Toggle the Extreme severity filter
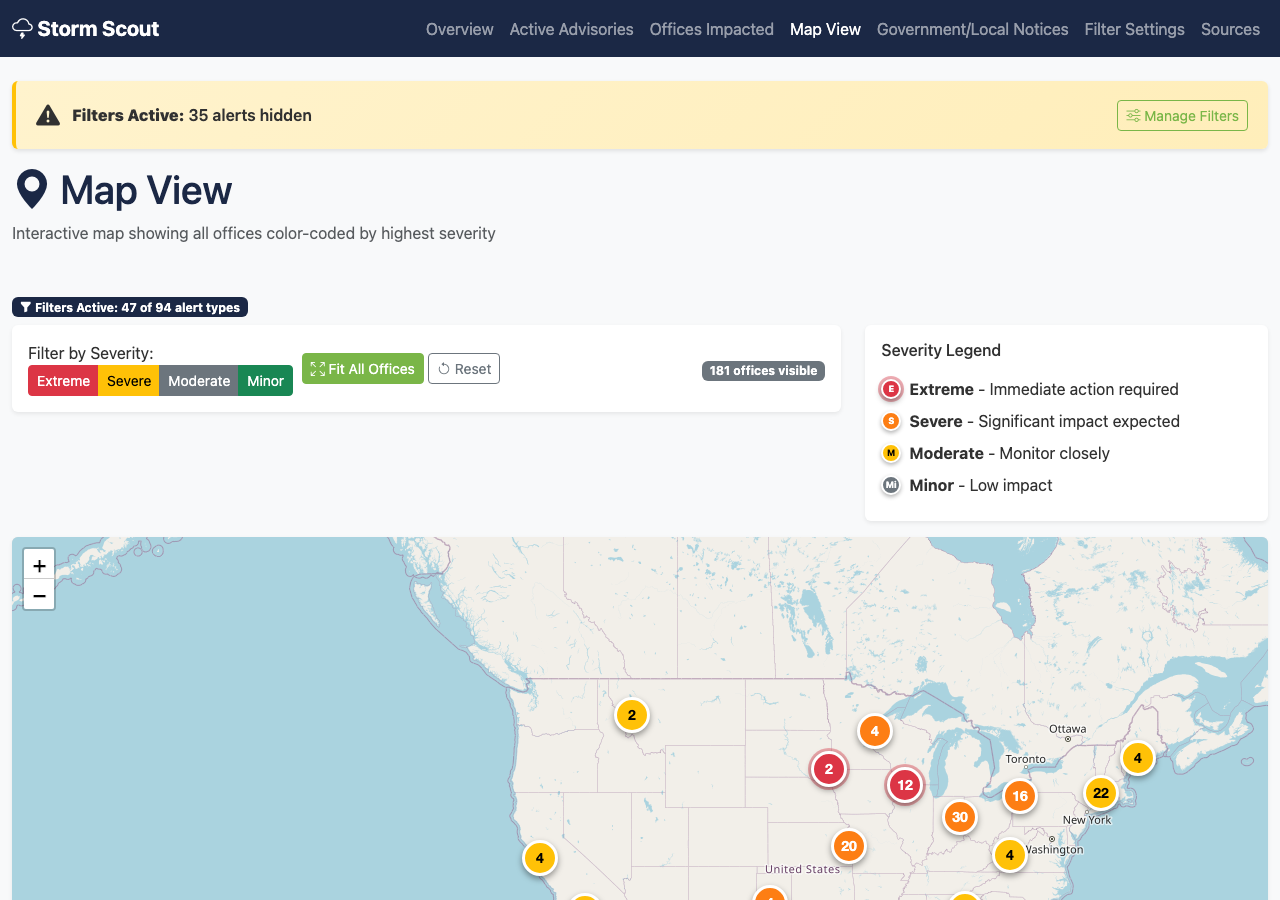Screen dimensions: 1280x900 [x=62, y=381]
